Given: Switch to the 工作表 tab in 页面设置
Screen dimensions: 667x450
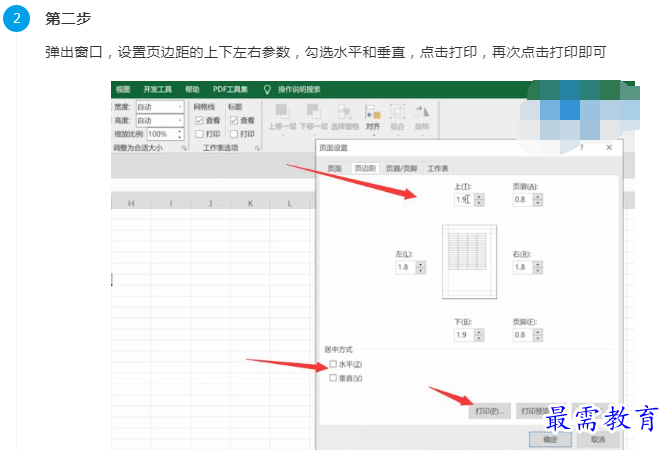Looking at the screenshot, I should 438,168.
